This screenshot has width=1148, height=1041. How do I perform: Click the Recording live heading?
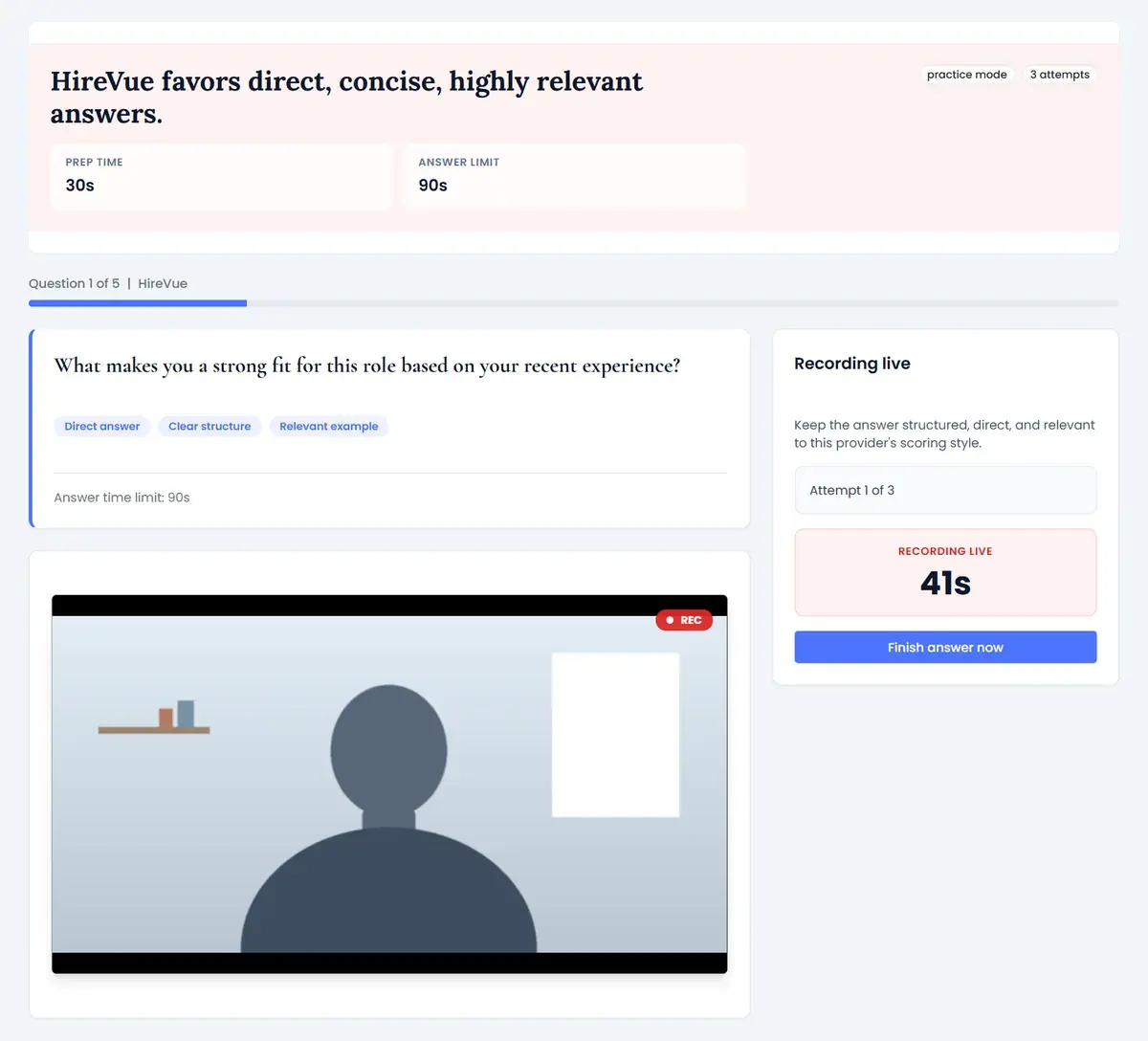click(x=852, y=364)
